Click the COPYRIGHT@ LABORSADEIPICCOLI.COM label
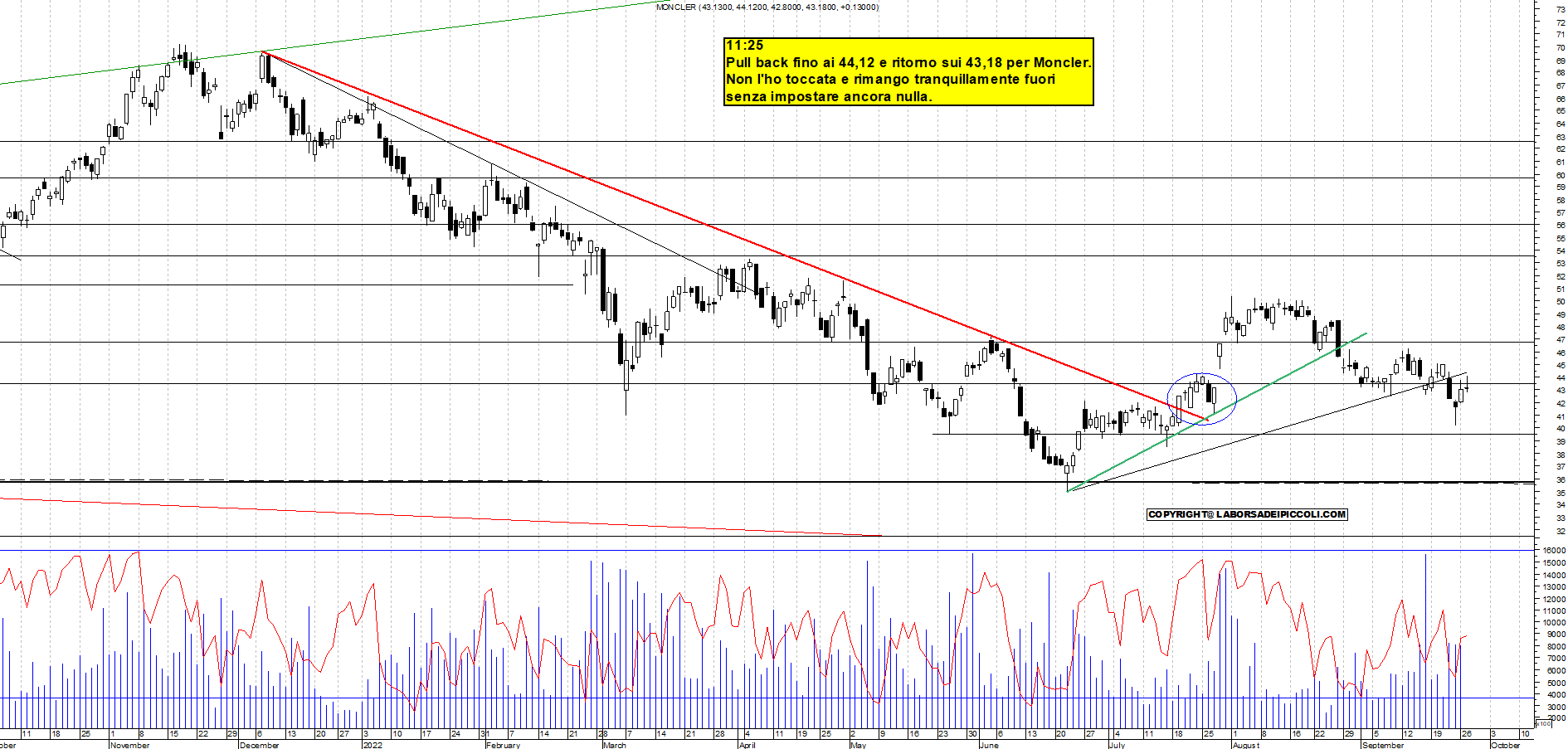 coord(1247,514)
